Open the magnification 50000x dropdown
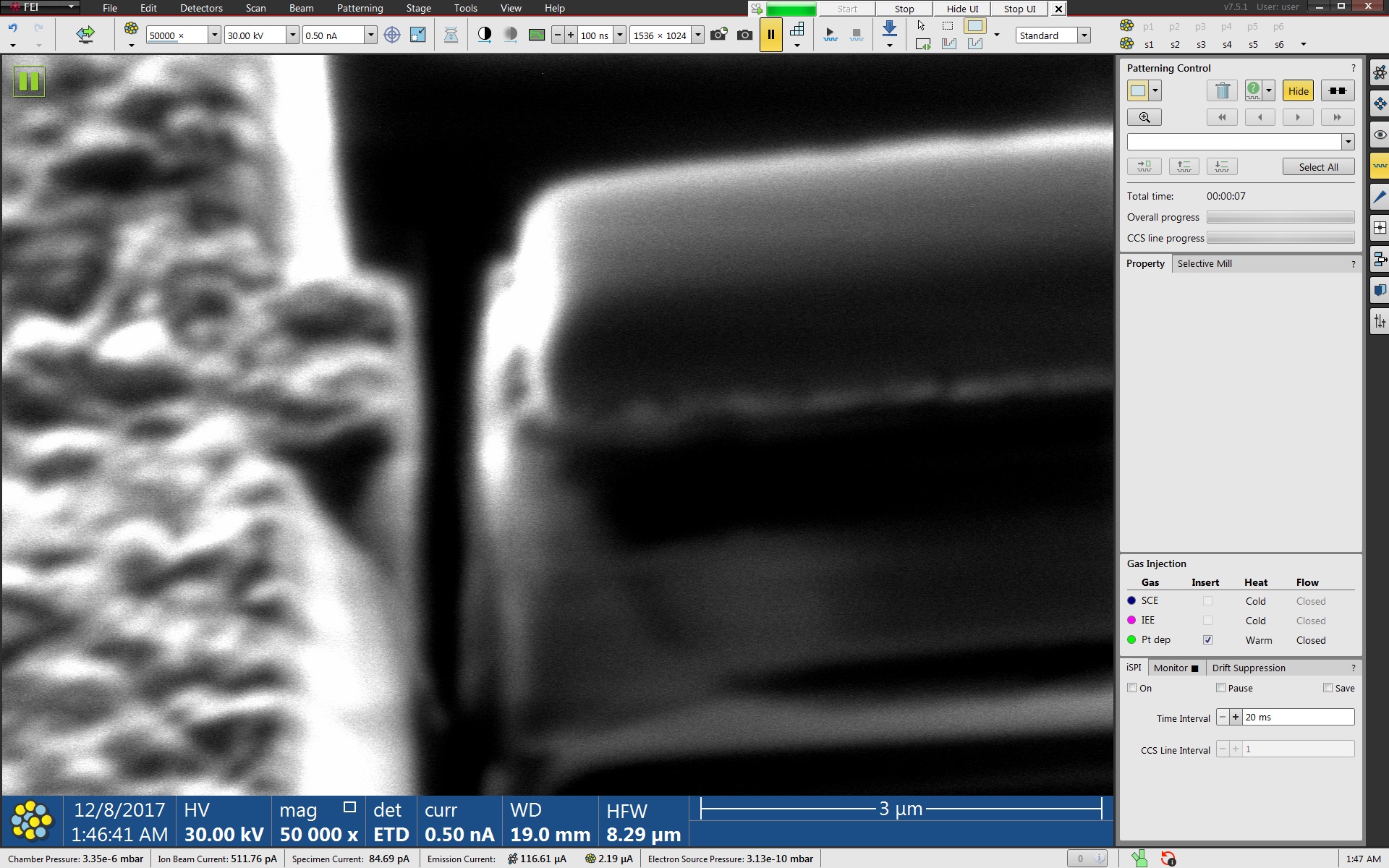 tap(214, 35)
